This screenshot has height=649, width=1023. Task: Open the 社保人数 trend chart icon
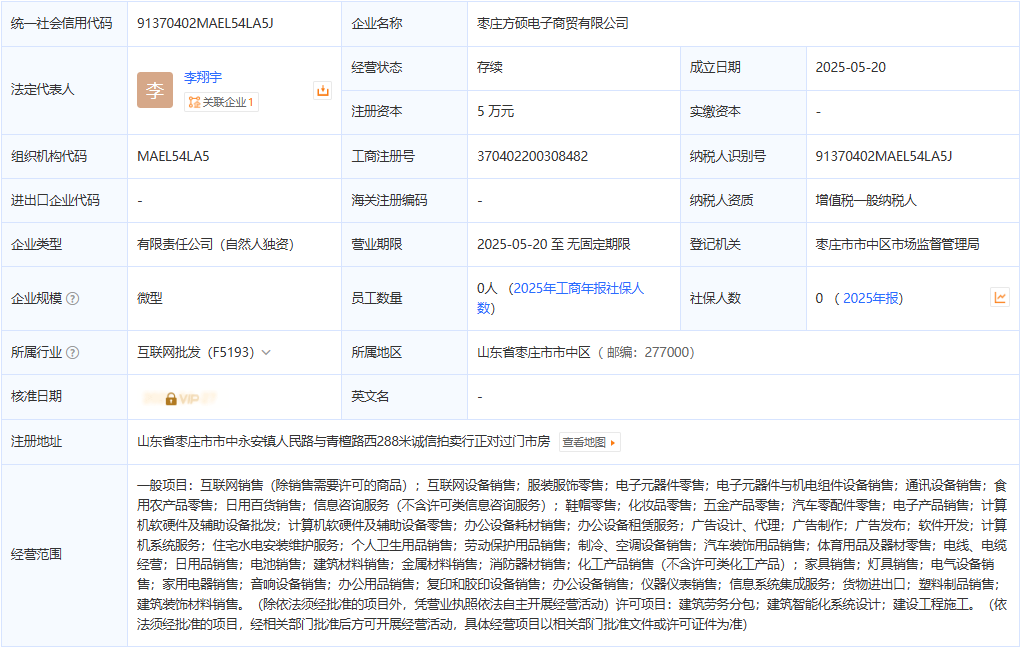(x=1000, y=298)
